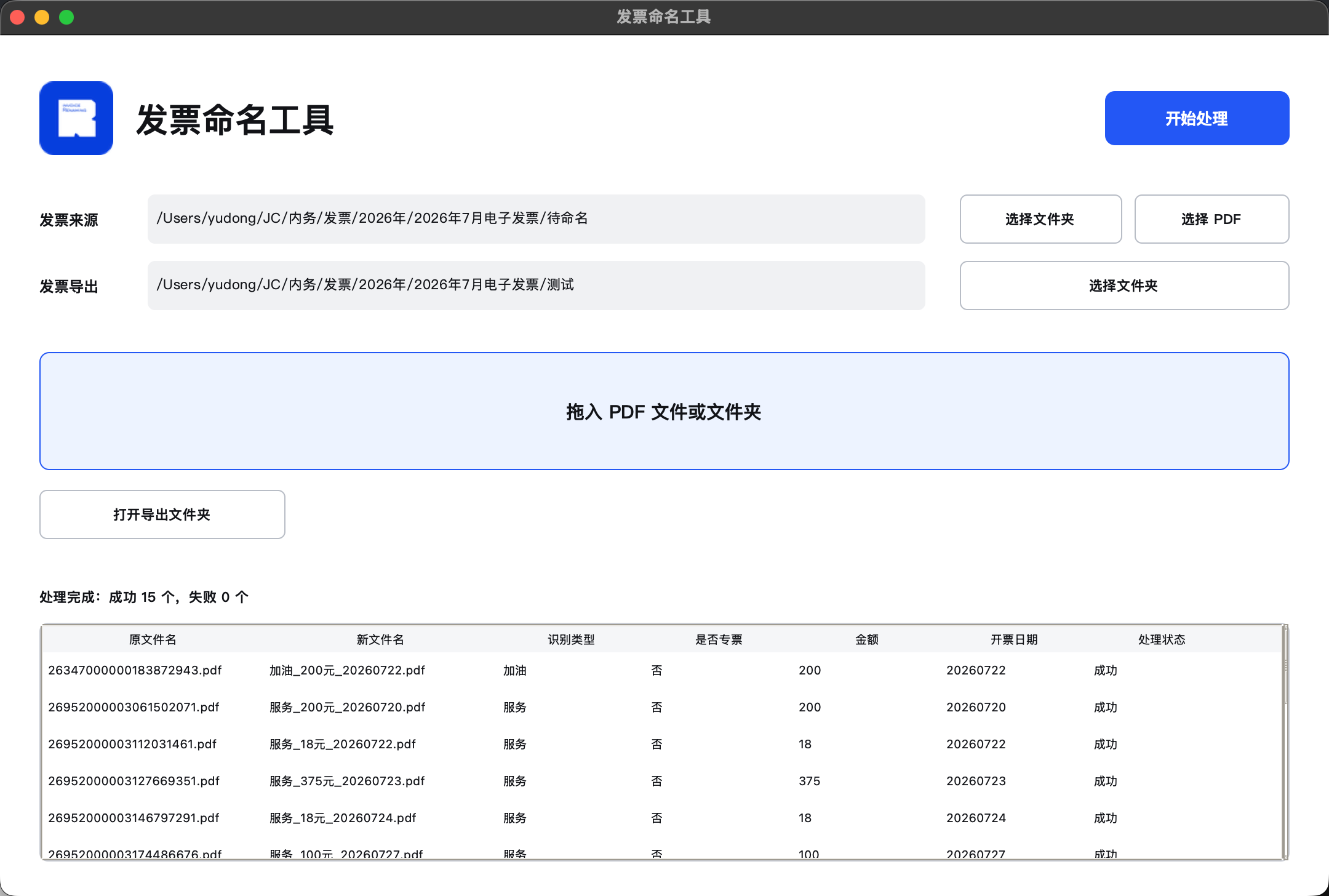The height and width of the screenshot is (896, 1329).
Task: Focus the 发票来源 path field
Action: [536, 219]
